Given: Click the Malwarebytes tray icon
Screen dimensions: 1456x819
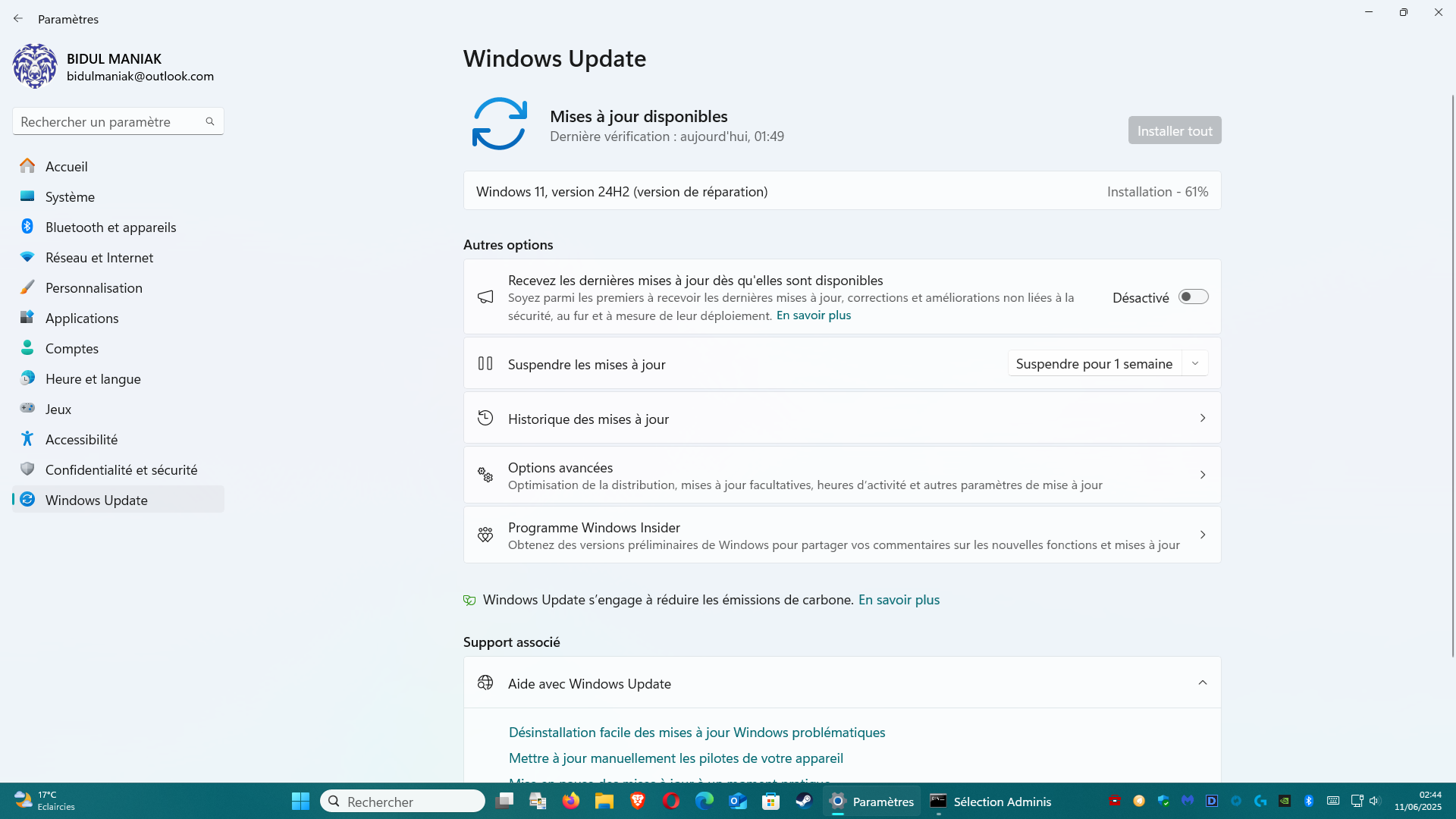Looking at the screenshot, I should coord(1188,801).
